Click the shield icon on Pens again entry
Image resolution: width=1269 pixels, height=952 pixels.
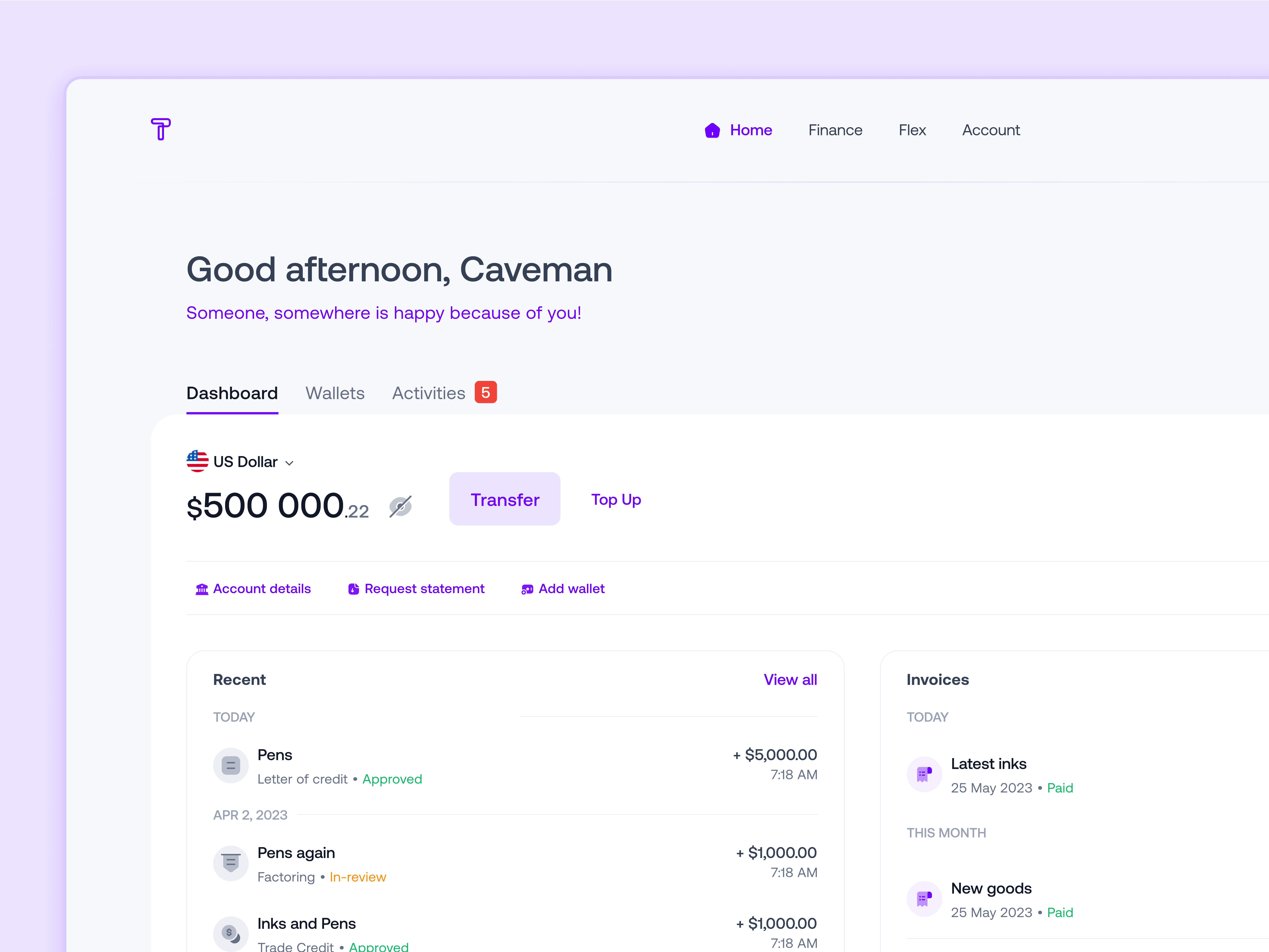coord(231,863)
